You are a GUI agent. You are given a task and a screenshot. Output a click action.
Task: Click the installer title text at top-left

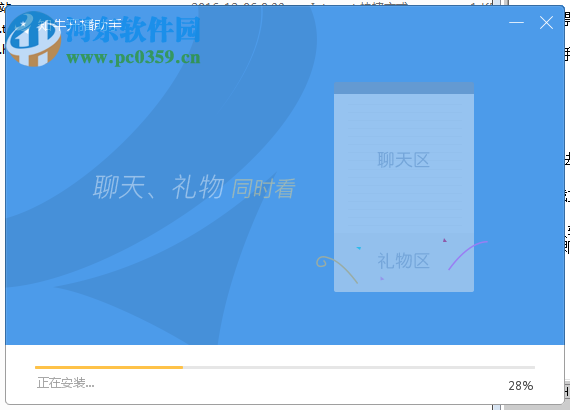click(79, 25)
